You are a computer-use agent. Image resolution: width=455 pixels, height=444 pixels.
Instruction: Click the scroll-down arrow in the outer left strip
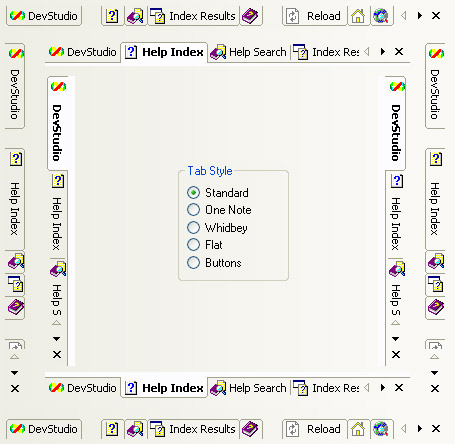(x=14, y=373)
